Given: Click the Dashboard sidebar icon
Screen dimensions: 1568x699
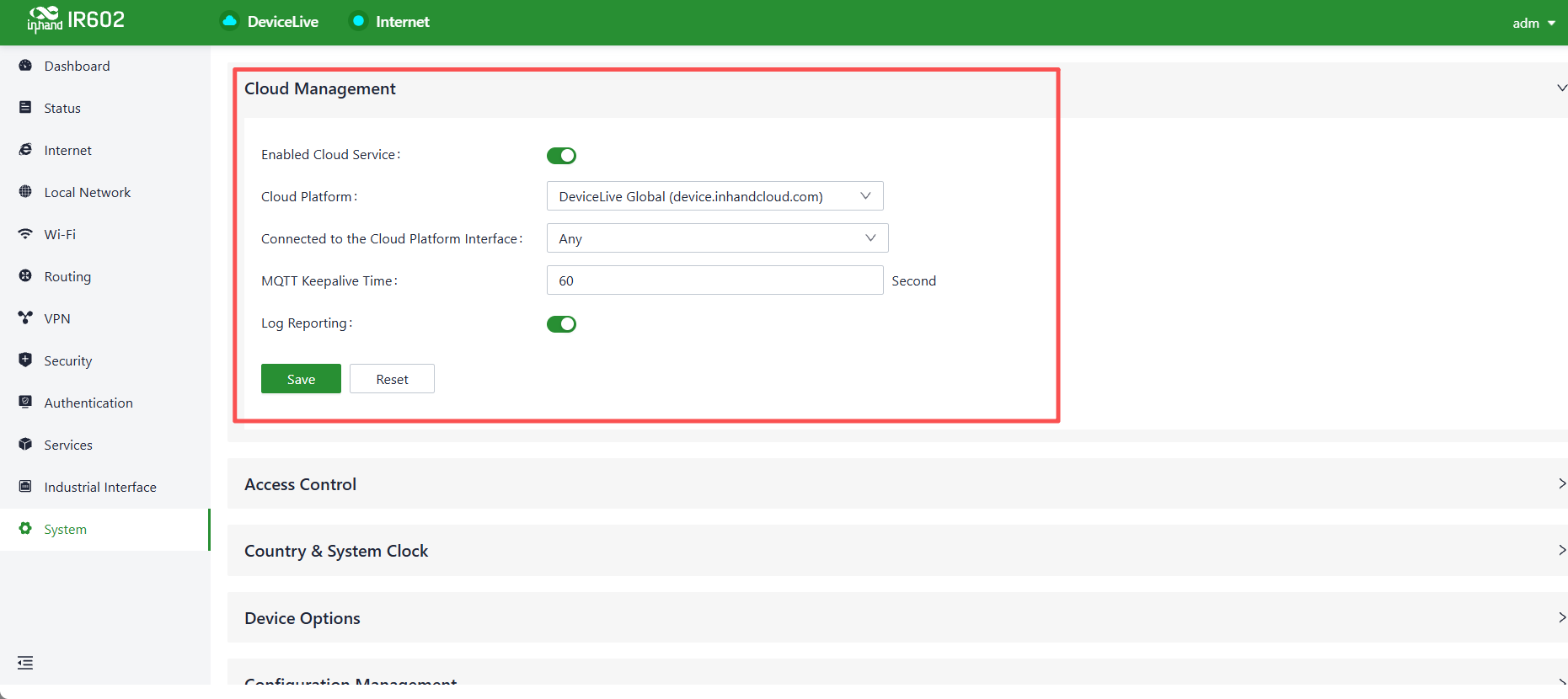Looking at the screenshot, I should coord(25,66).
